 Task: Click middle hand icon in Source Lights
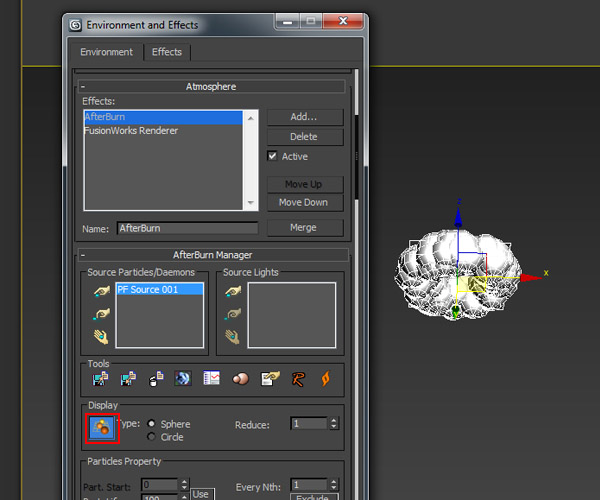(233, 314)
